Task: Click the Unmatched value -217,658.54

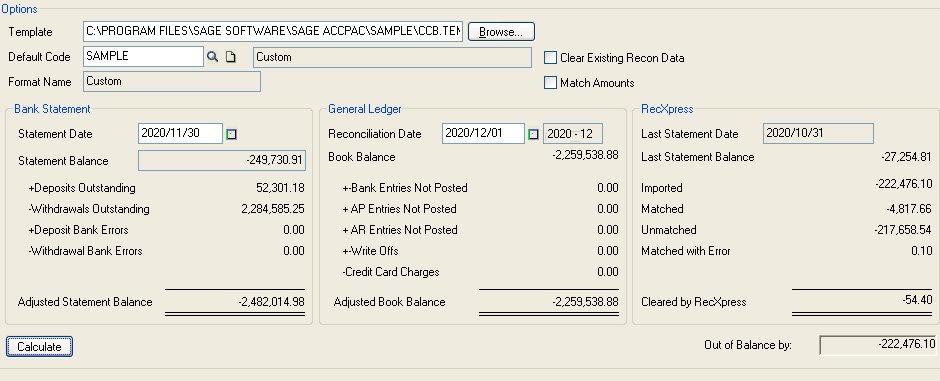Action: [904, 230]
